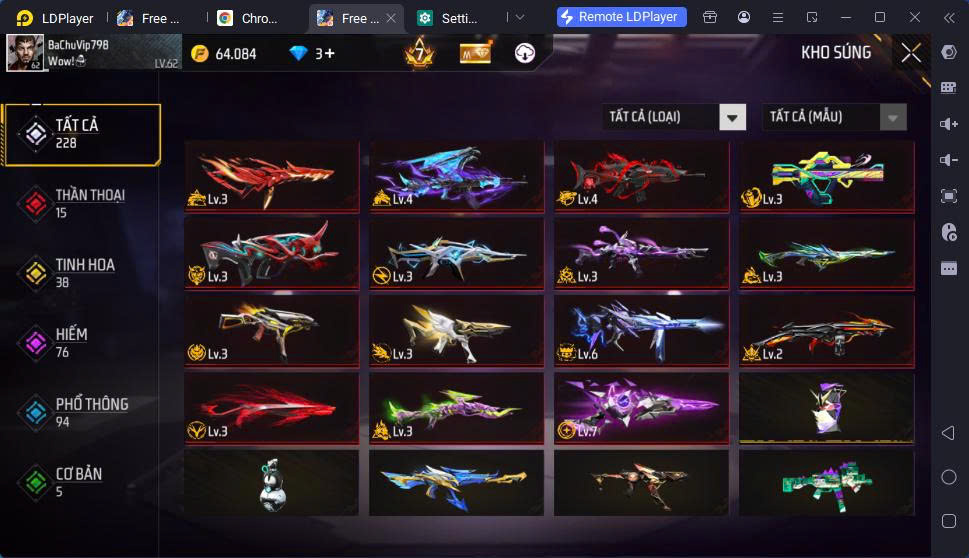
Task: Click the Android back triangle button
Action: tap(948, 433)
